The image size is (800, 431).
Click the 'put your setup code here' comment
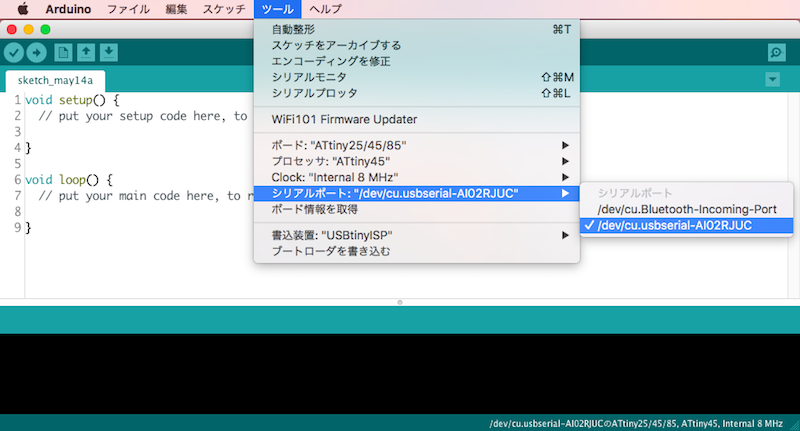pos(143,116)
